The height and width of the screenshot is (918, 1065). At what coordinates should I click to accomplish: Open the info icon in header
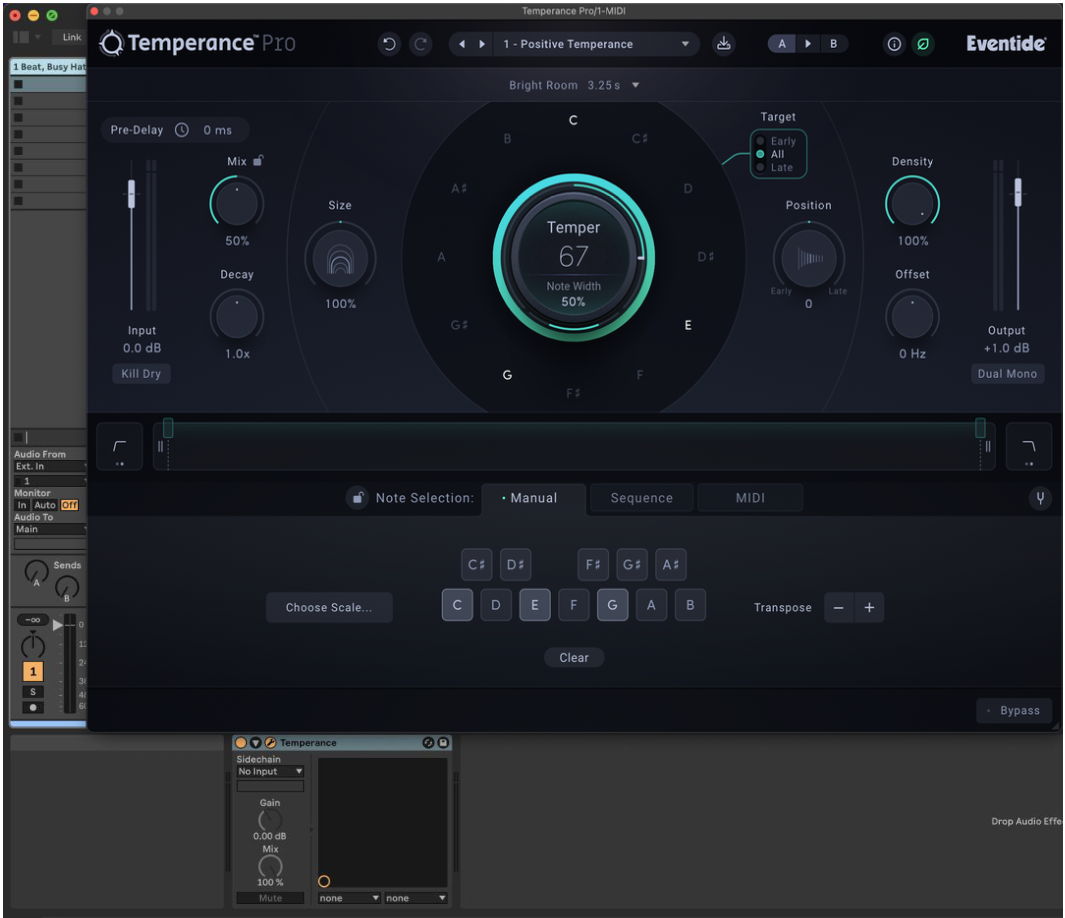point(894,44)
